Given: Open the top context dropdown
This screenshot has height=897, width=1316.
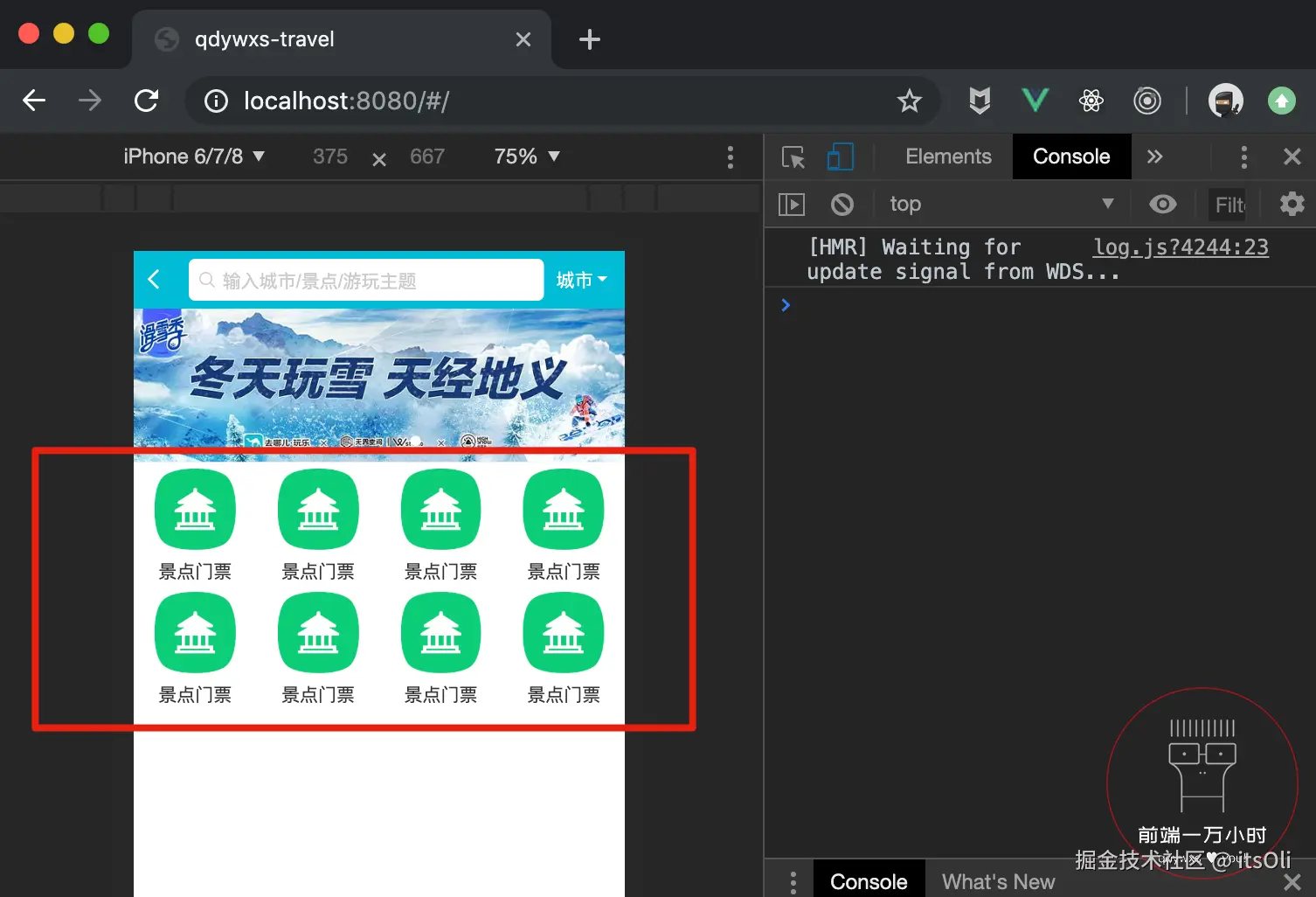Looking at the screenshot, I should pos(1001,204).
